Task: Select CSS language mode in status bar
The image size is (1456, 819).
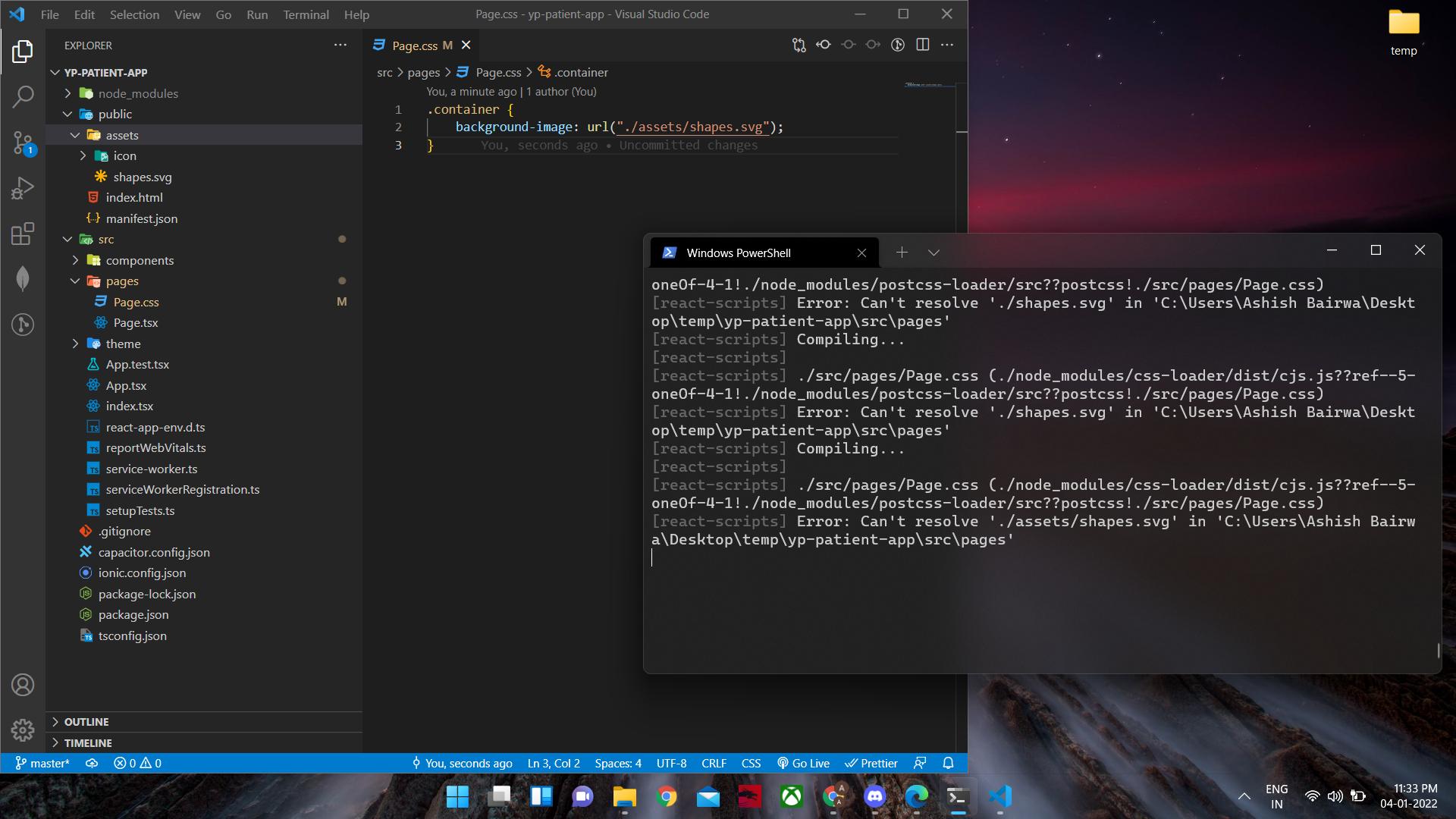Action: [751, 763]
